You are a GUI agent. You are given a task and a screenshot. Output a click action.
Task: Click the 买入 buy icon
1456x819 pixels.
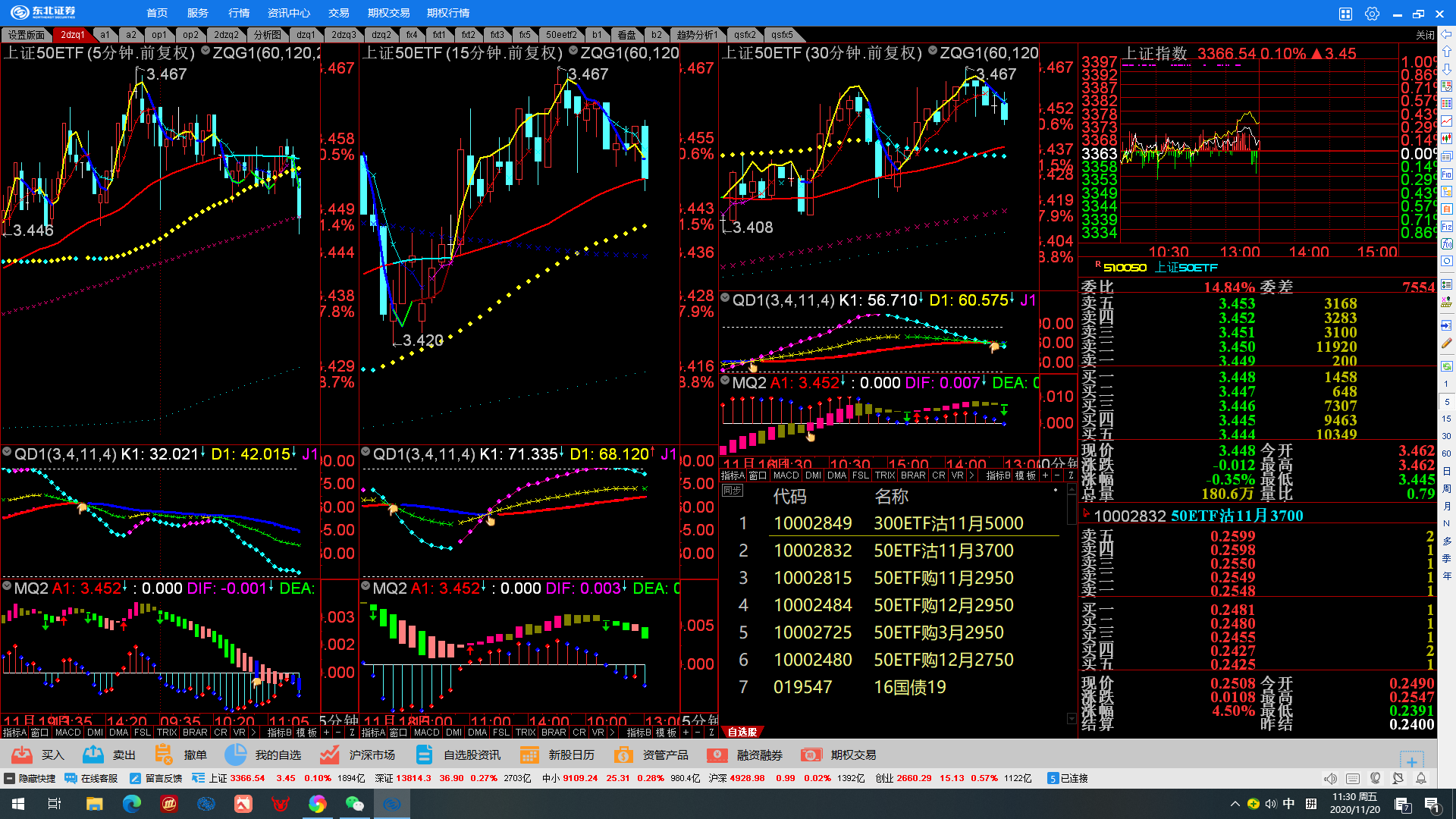coord(22,755)
